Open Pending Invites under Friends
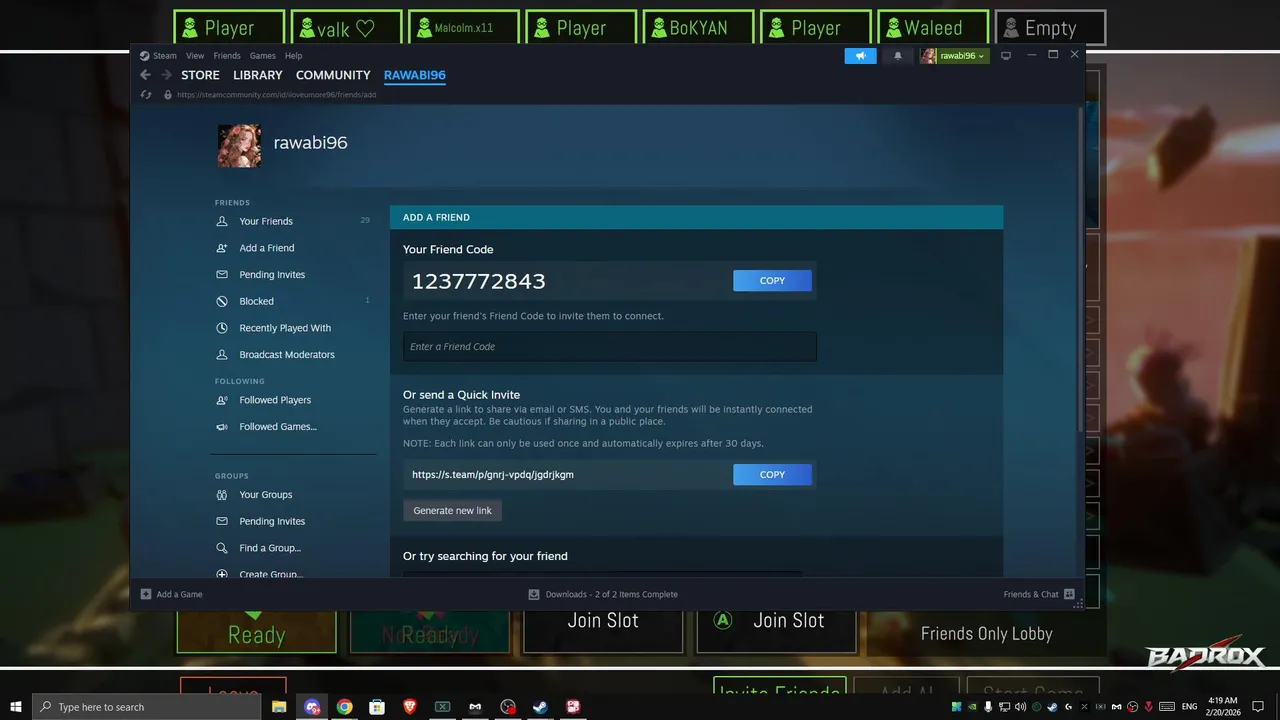This screenshot has height=720, width=1280. pyautogui.click(x=272, y=275)
